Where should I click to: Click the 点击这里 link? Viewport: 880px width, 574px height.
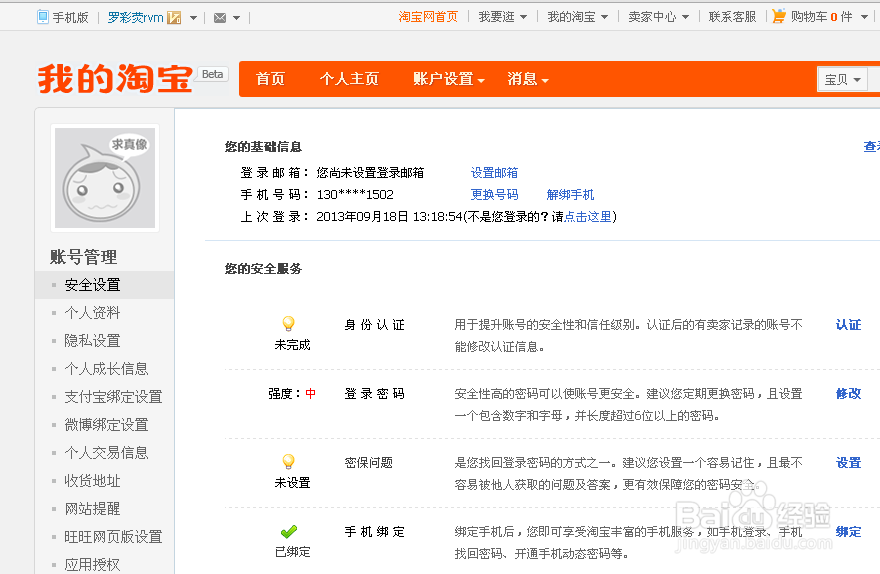tap(588, 217)
